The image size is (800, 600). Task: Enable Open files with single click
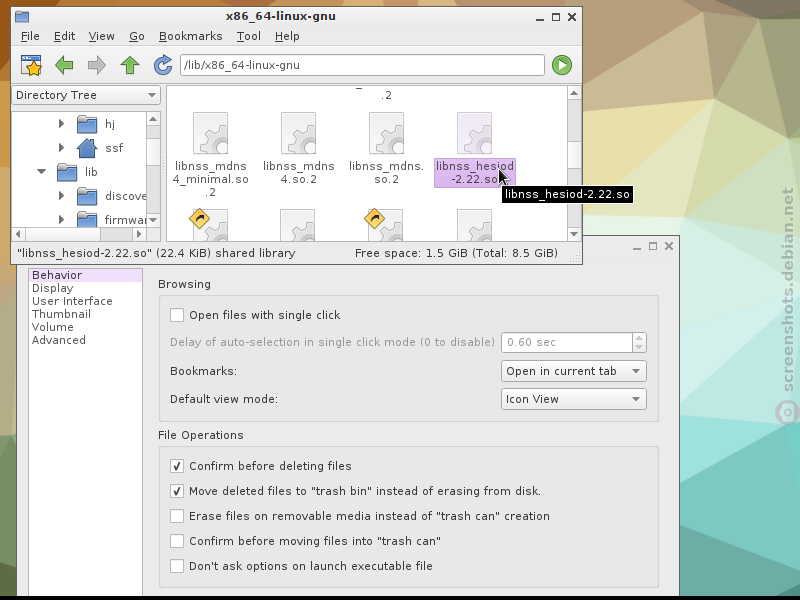[x=177, y=315]
